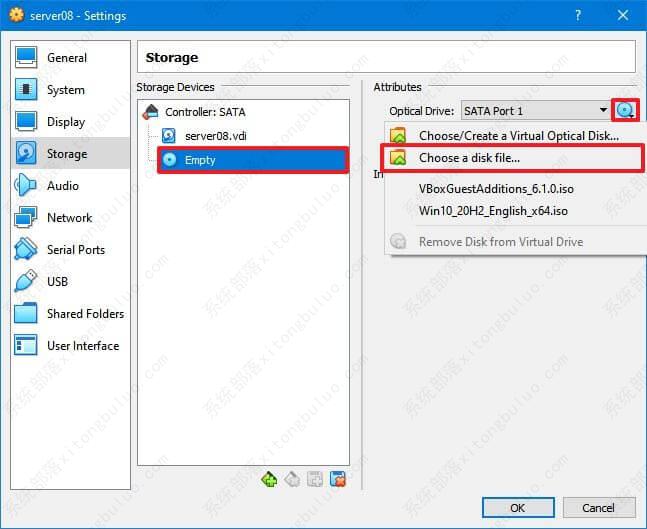Expand the SATA Port 1 dropdown
This screenshot has height=529, width=647.
click(x=535, y=111)
